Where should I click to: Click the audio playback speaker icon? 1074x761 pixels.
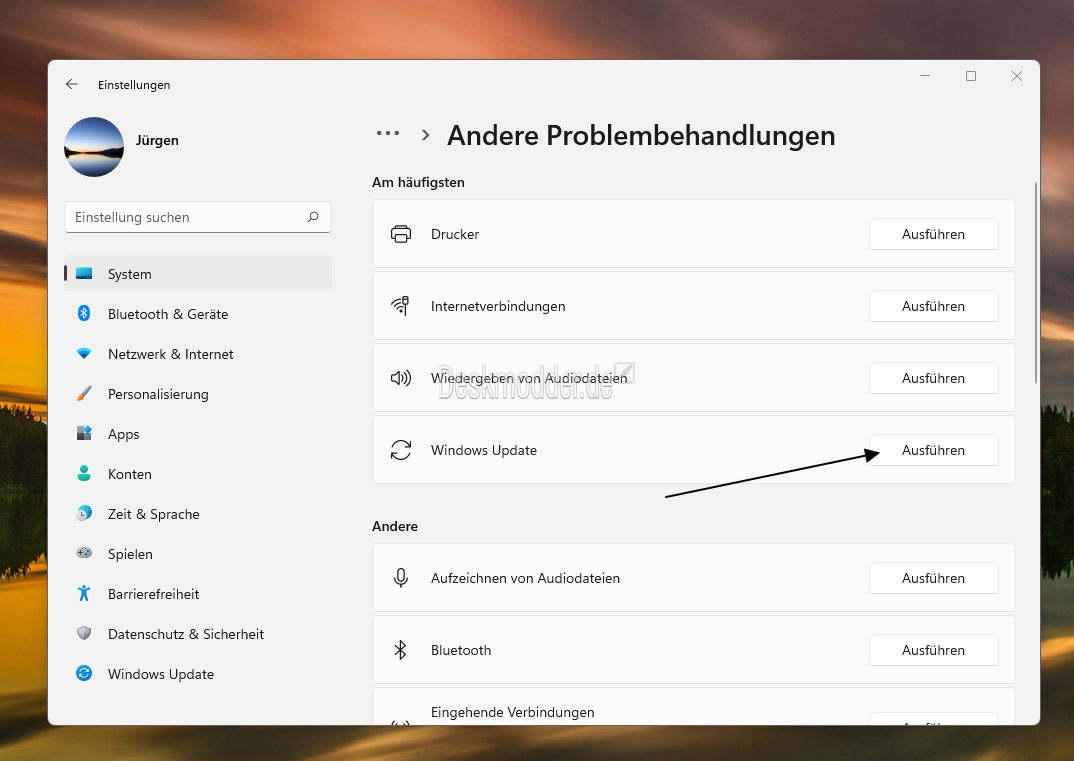click(401, 378)
